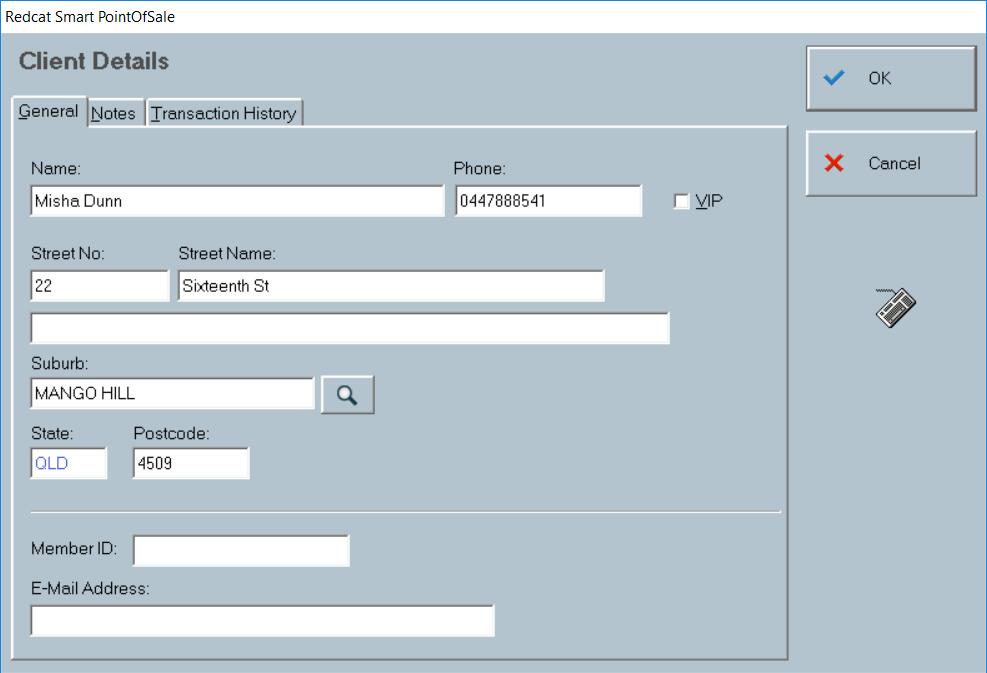Select the Suburb field showing MANGO HILL

coord(172,394)
